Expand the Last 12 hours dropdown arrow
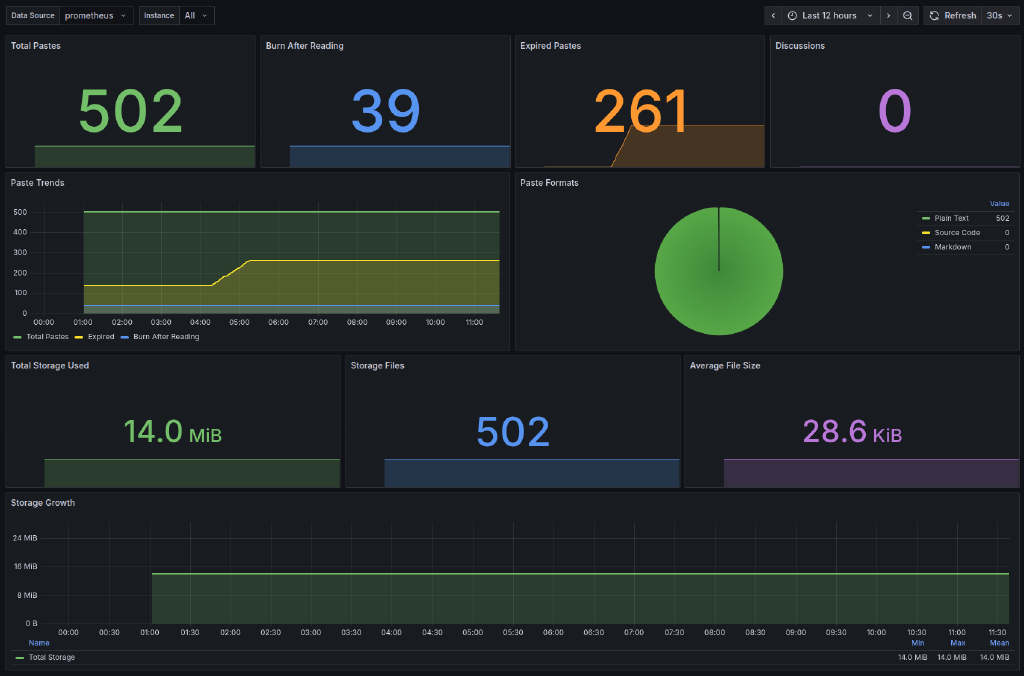Viewport: 1024px width, 676px height. [868, 15]
